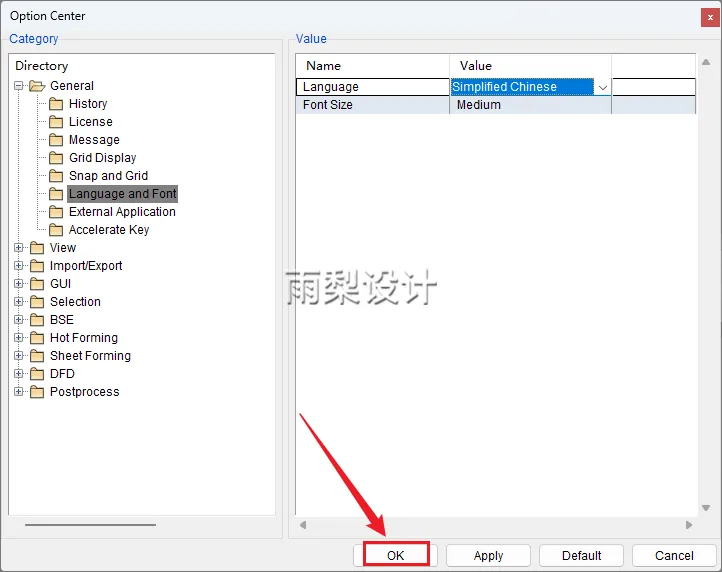
Task: Confirm settings with OK button
Action: [x=396, y=555]
